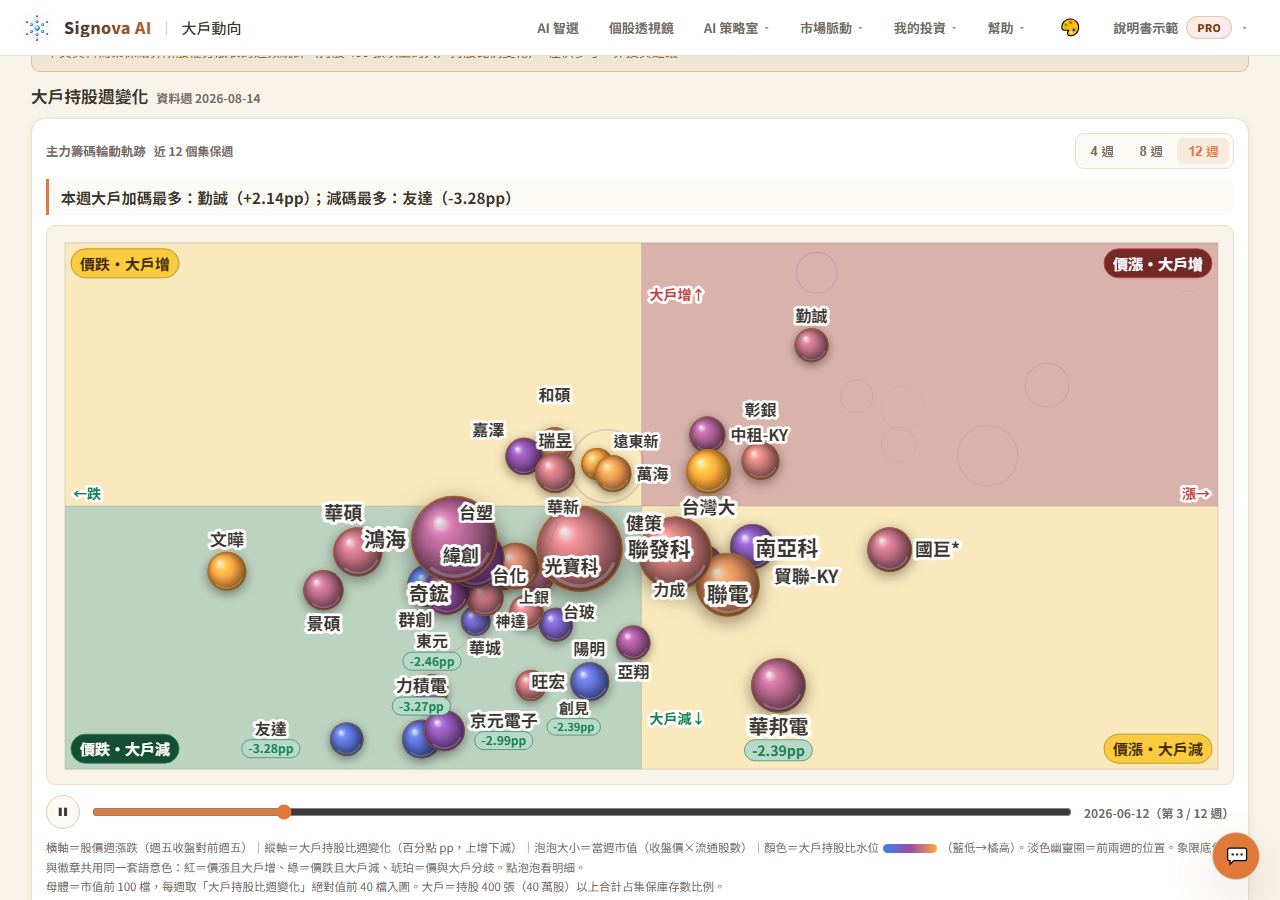Pause the timeline animation
This screenshot has height=900, width=1280.
62,812
